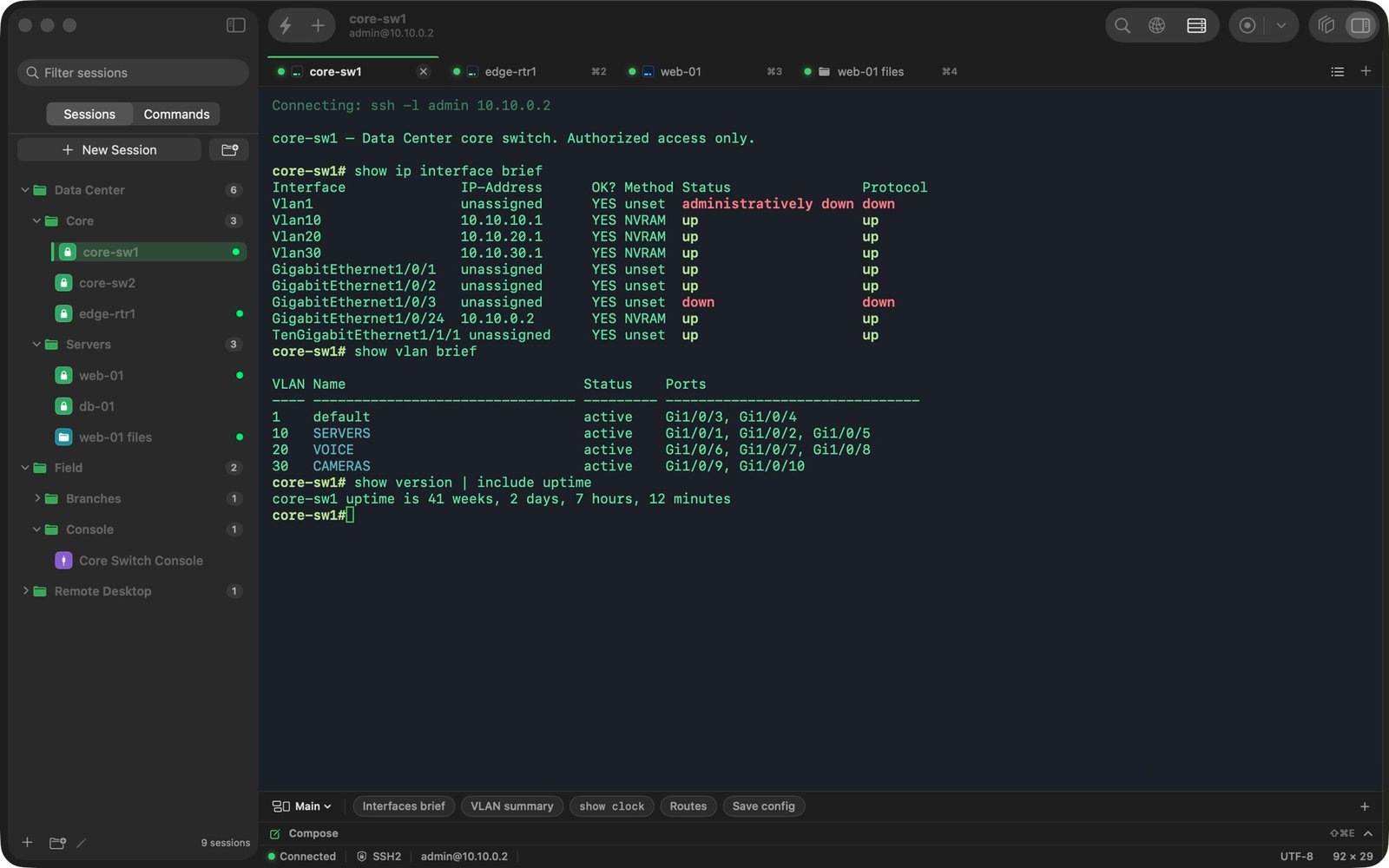Close the core-sw1 tab
Image resolution: width=1389 pixels, height=868 pixels.
[x=424, y=71]
